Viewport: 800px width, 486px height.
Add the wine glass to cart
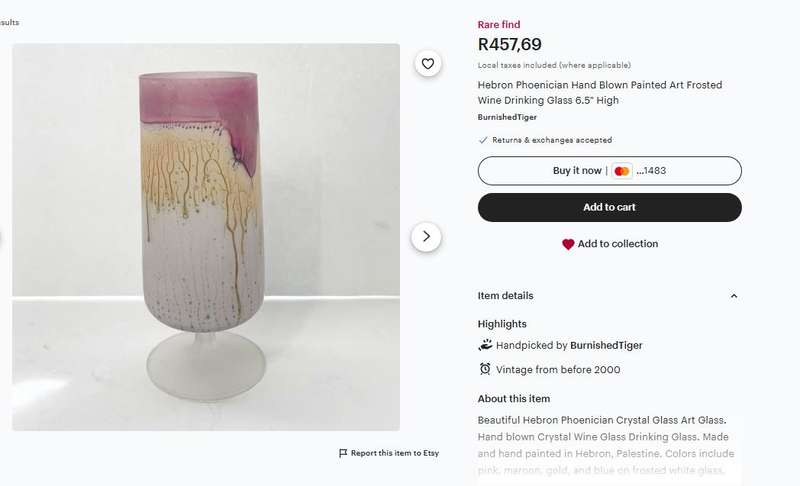(x=610, y=208)
